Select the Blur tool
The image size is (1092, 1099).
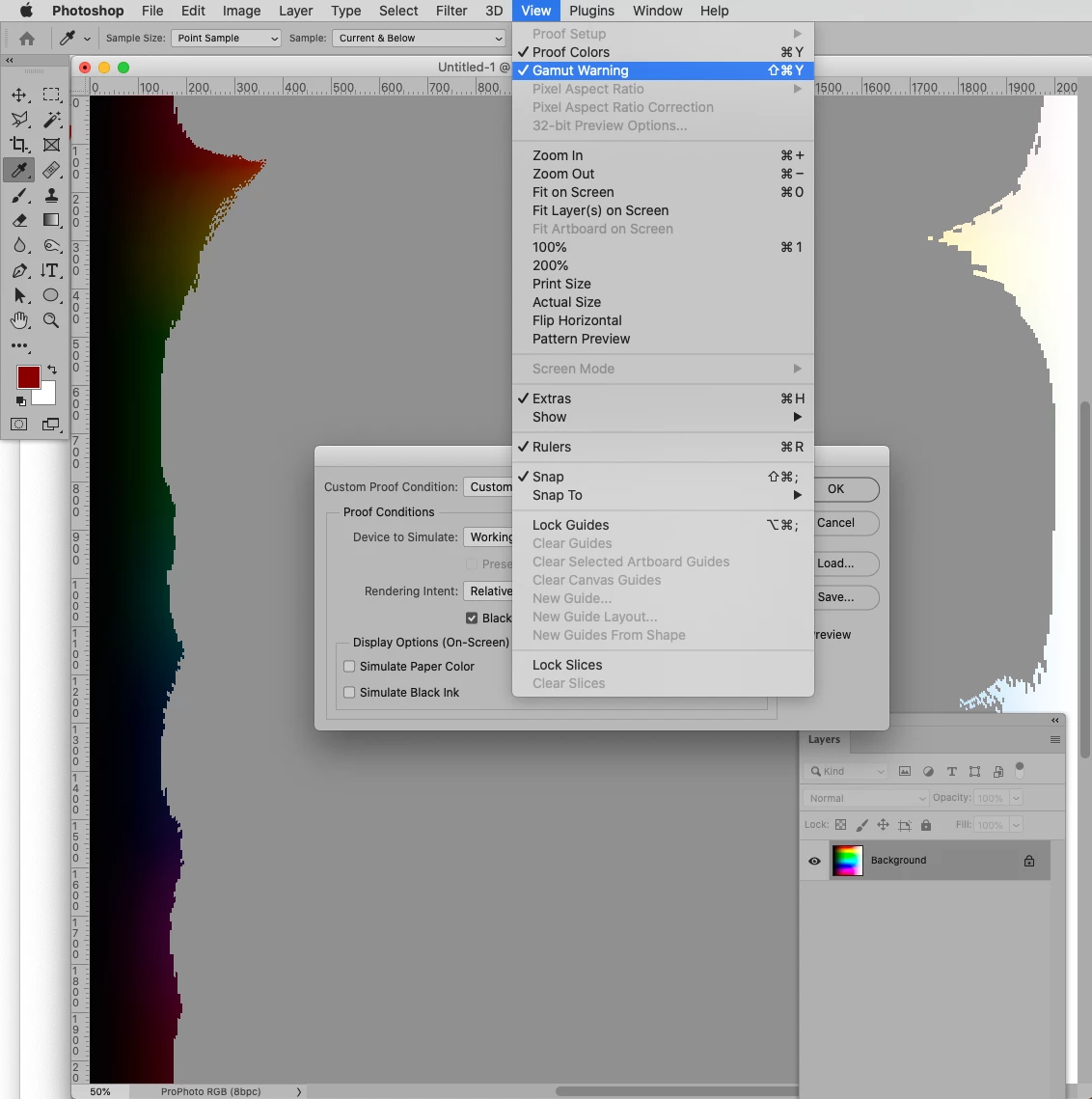click(19, 245)
